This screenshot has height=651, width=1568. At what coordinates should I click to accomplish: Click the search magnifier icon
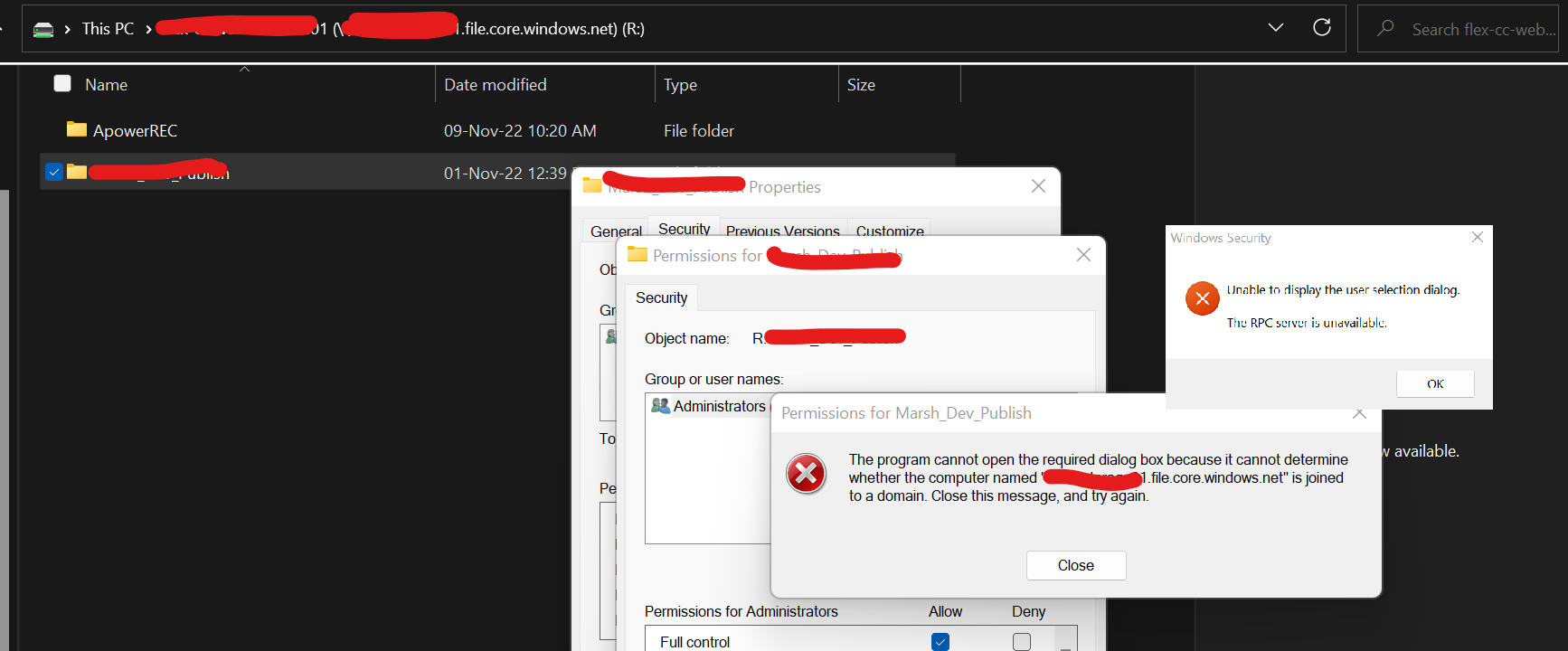click(x=1385, y=29)
